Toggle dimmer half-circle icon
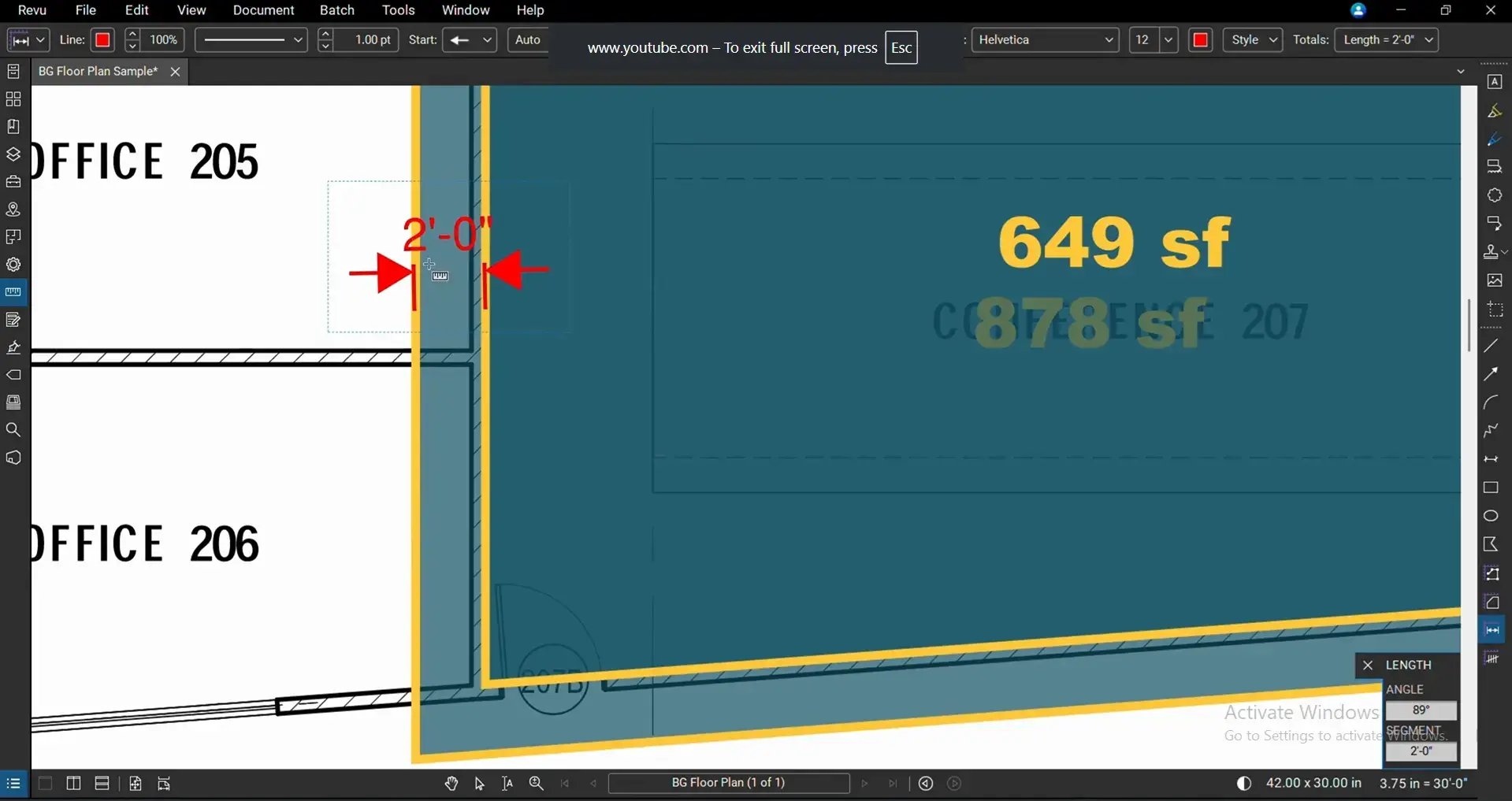 pyautogui.click(x=1243, y=783)
